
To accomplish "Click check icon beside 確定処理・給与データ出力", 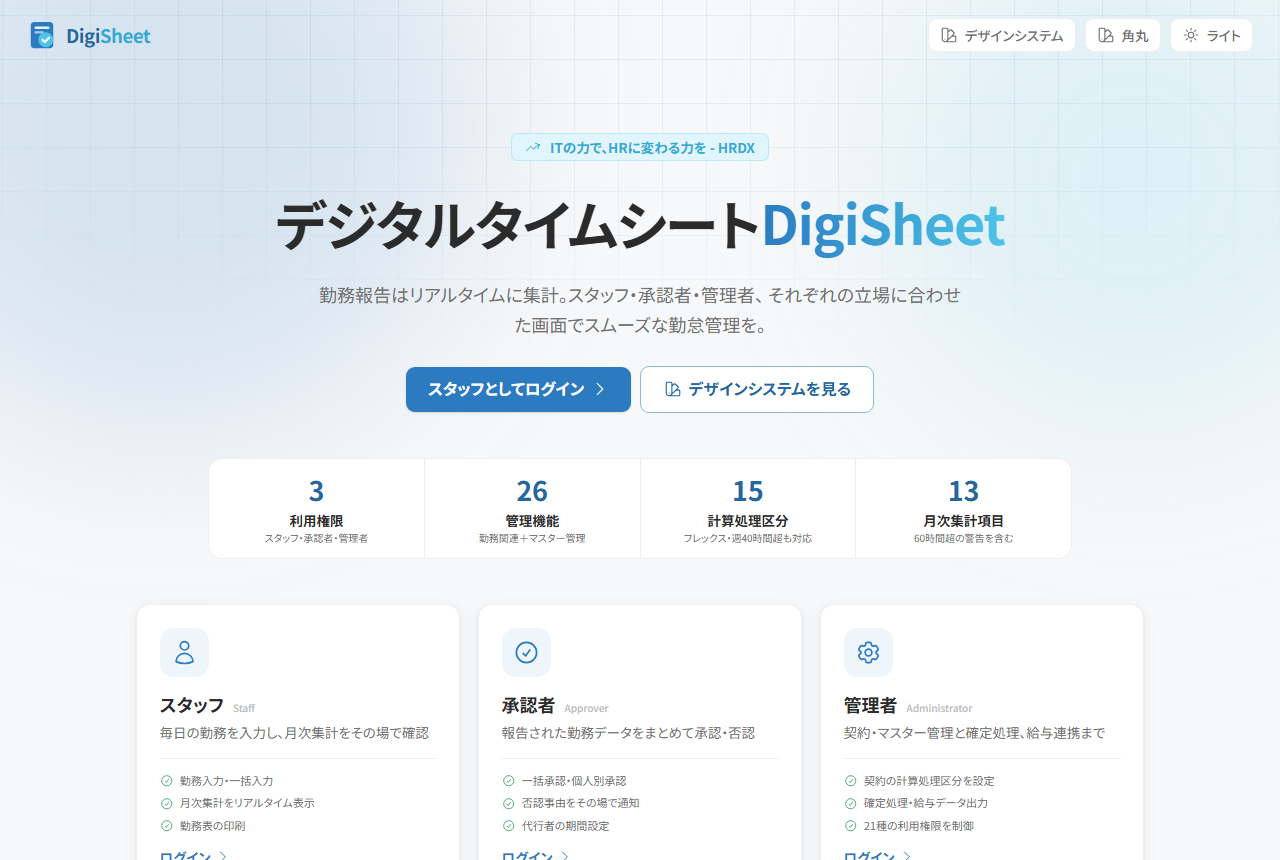I will point(851,803).
